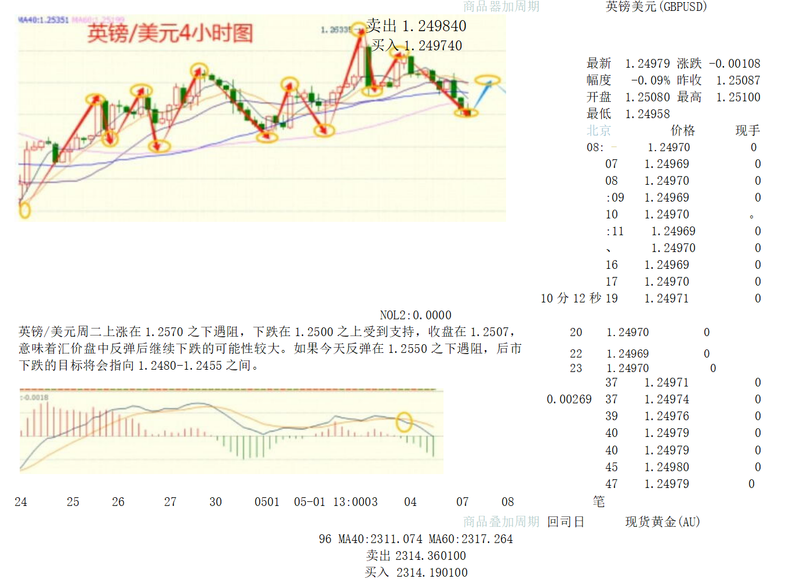This screenshot has width=800, height=580.
Task: Click the 24 date on the time axis
Action: [x=21, y=502]
